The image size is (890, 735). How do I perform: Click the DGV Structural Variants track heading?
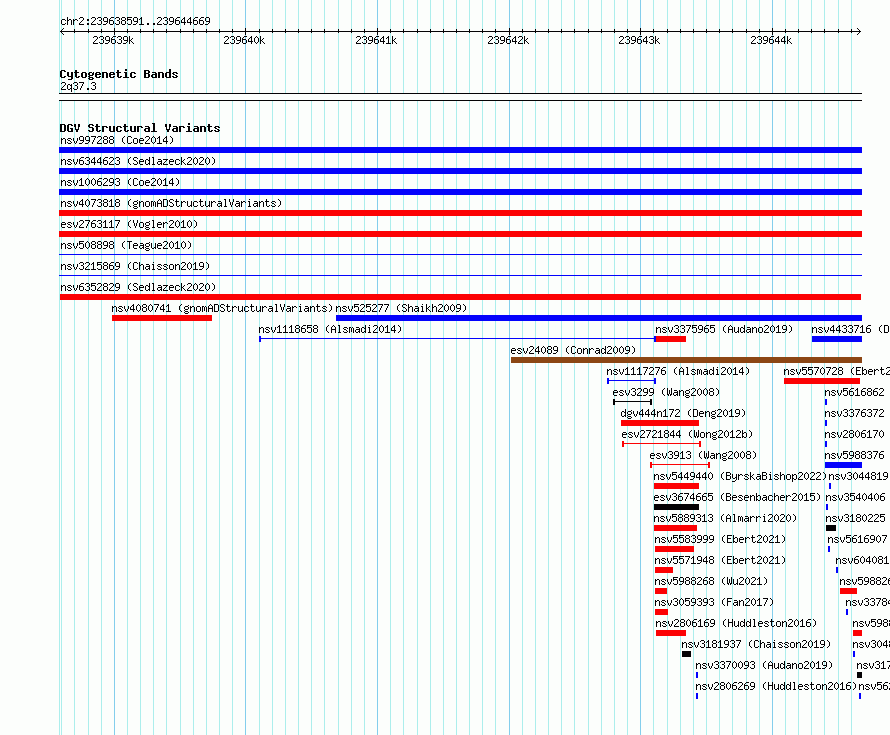[x=140, y=128]
